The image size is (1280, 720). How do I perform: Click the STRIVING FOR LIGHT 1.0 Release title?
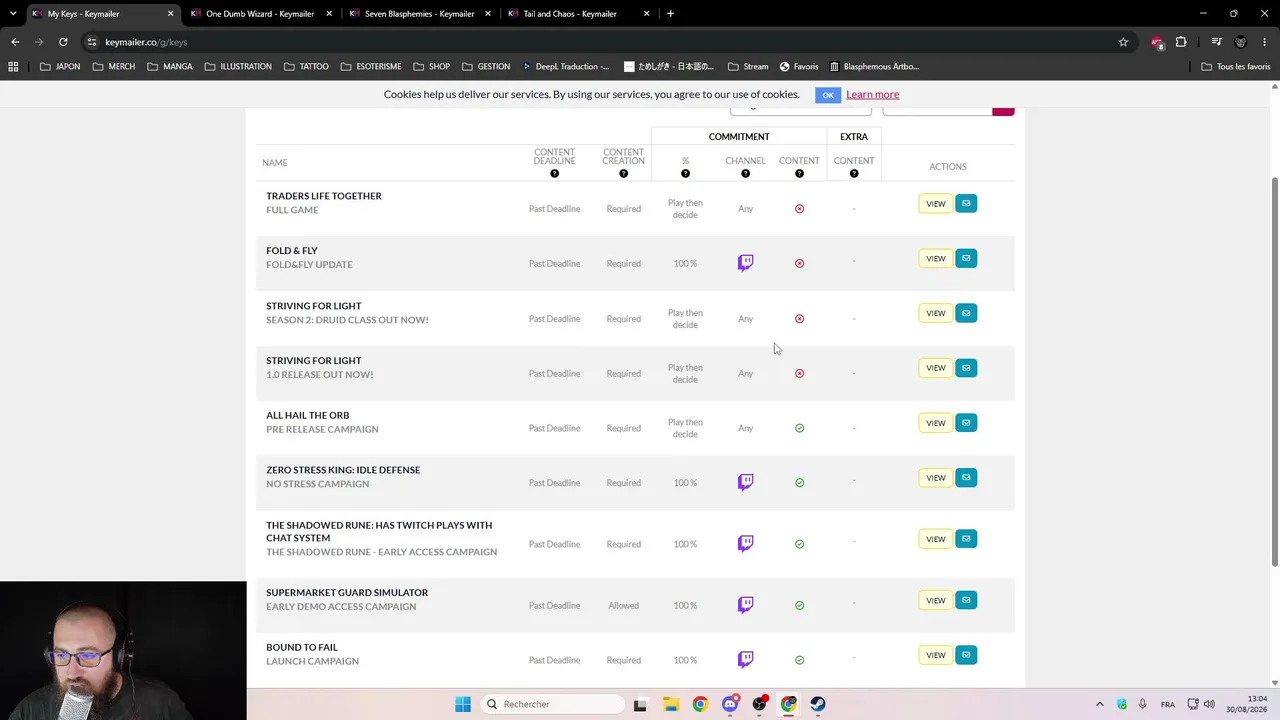(x=314, y=360)
